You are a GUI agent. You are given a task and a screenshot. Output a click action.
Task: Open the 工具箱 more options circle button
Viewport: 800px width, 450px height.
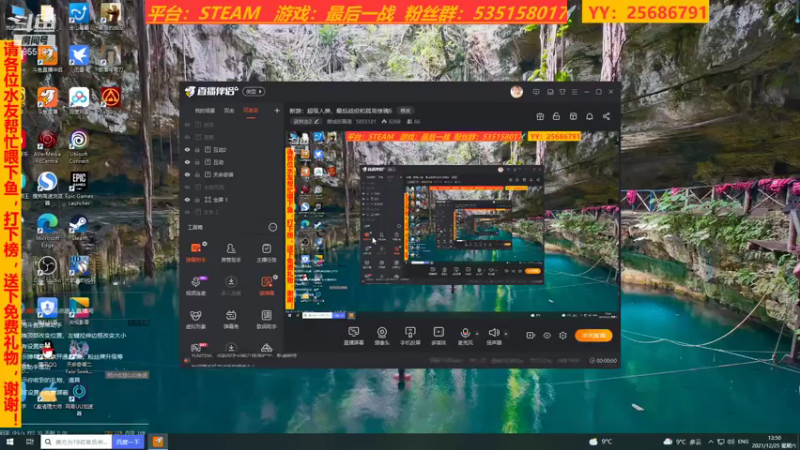(273, 228)
